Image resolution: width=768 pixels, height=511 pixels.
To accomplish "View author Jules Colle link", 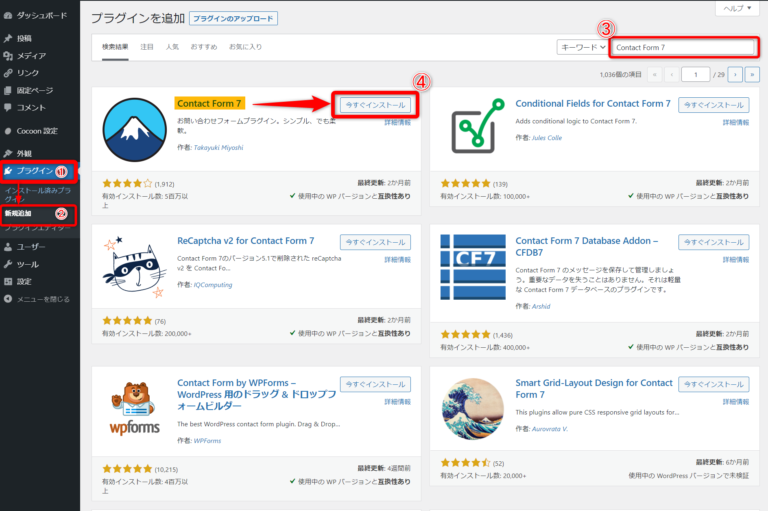I will coord(547,138).
